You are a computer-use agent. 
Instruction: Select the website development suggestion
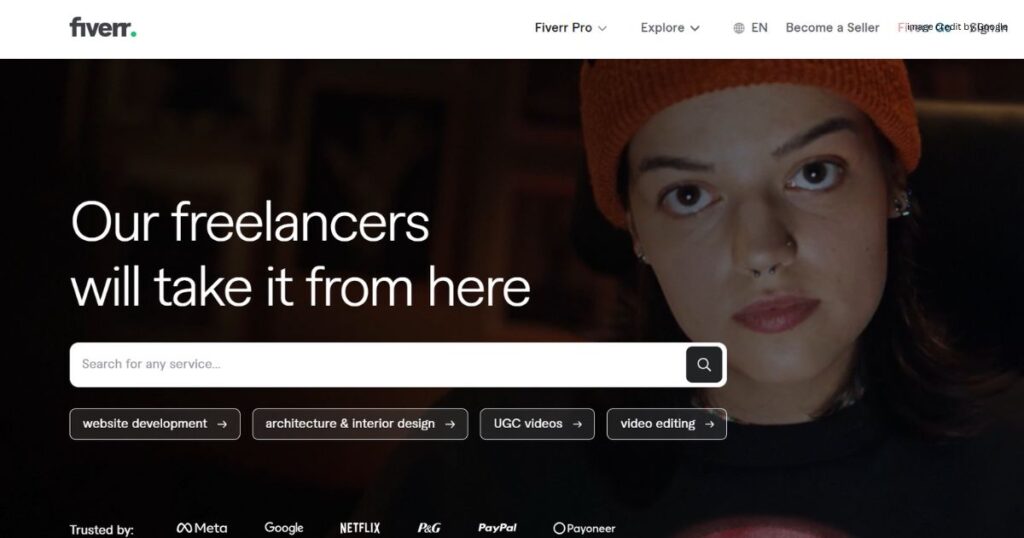(155, 424)
